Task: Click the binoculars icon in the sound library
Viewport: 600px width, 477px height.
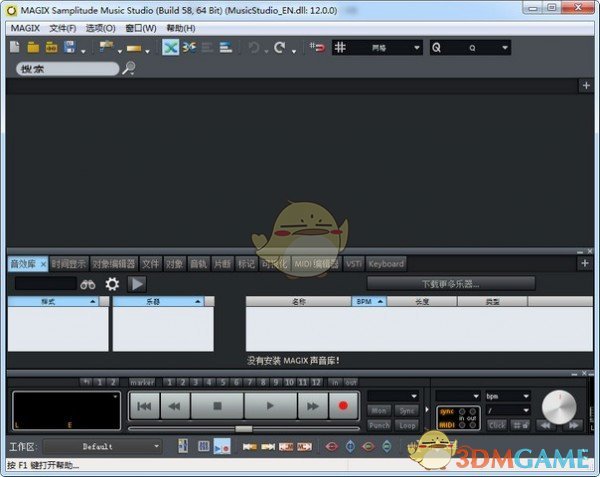Action: [x=88, y=284]
